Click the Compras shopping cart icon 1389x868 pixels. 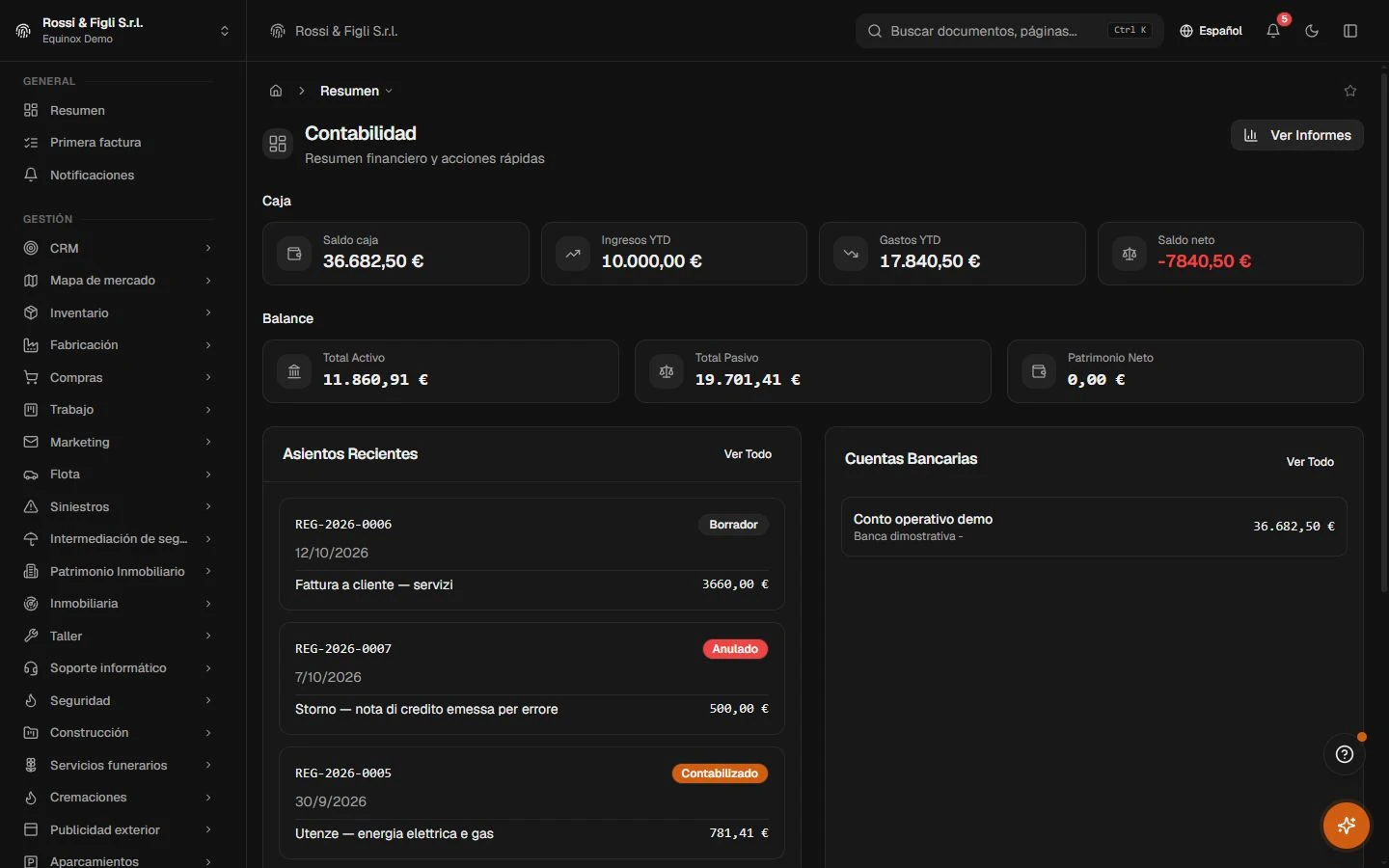point(31,377)
